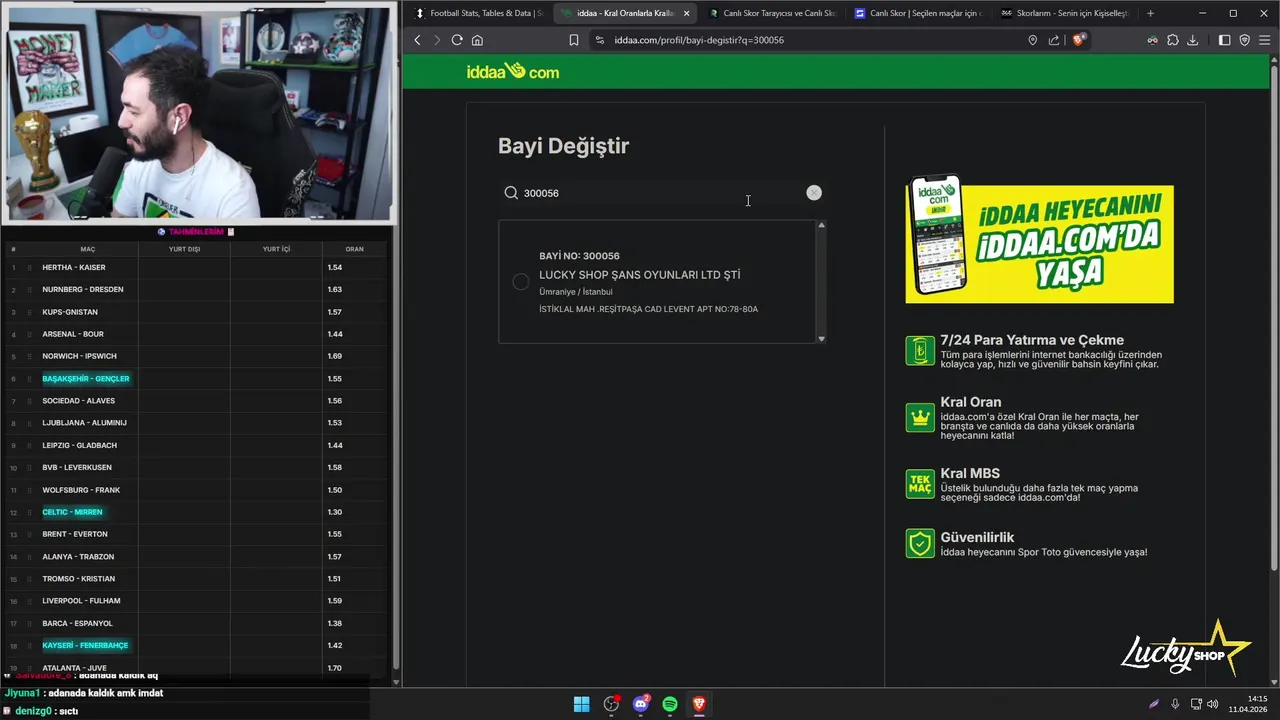Open the browser downloads icon
The height and width of the screenshot is (720, 1280).
[1192, 40]
